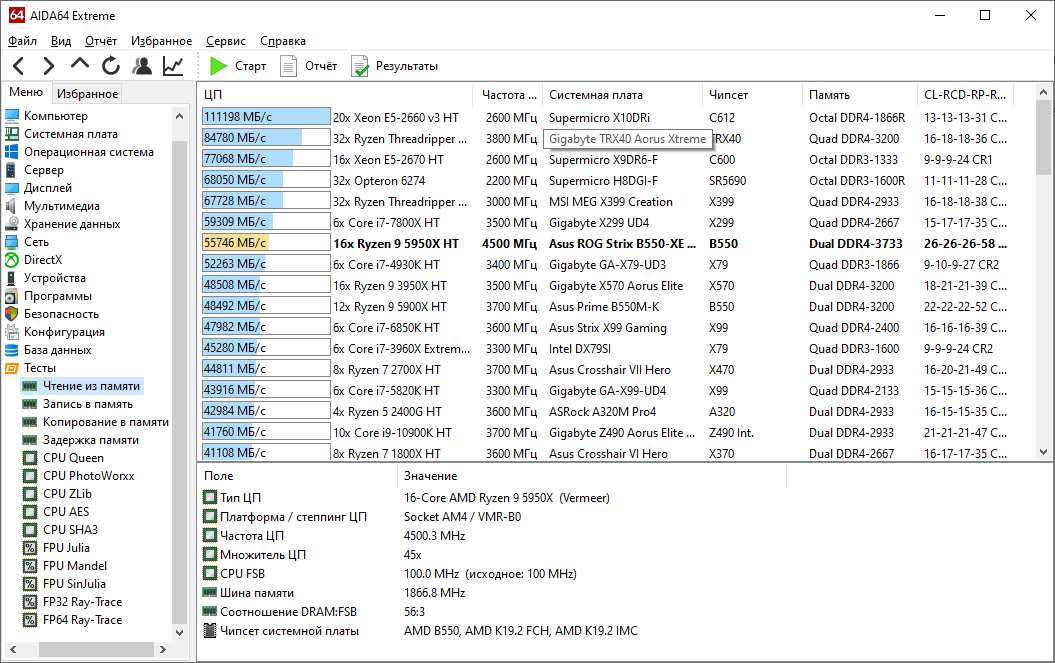Click the Программы icon in tree
This screenshot has height=663, width=1055.
[11, 296]
